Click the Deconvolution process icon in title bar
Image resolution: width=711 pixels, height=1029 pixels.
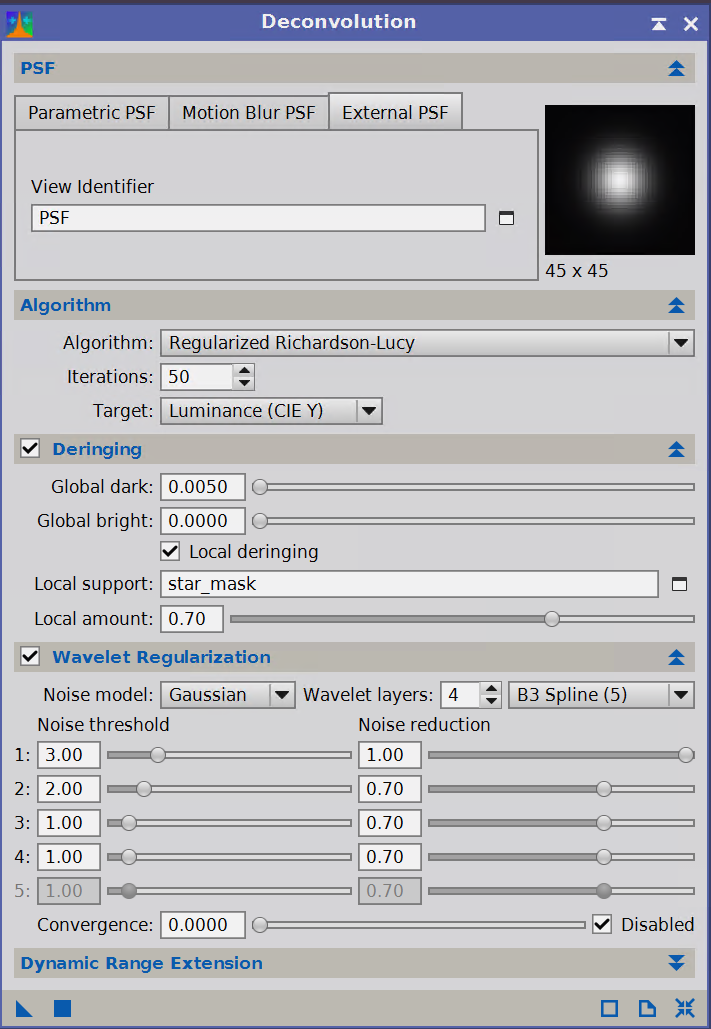pos(19,24)
